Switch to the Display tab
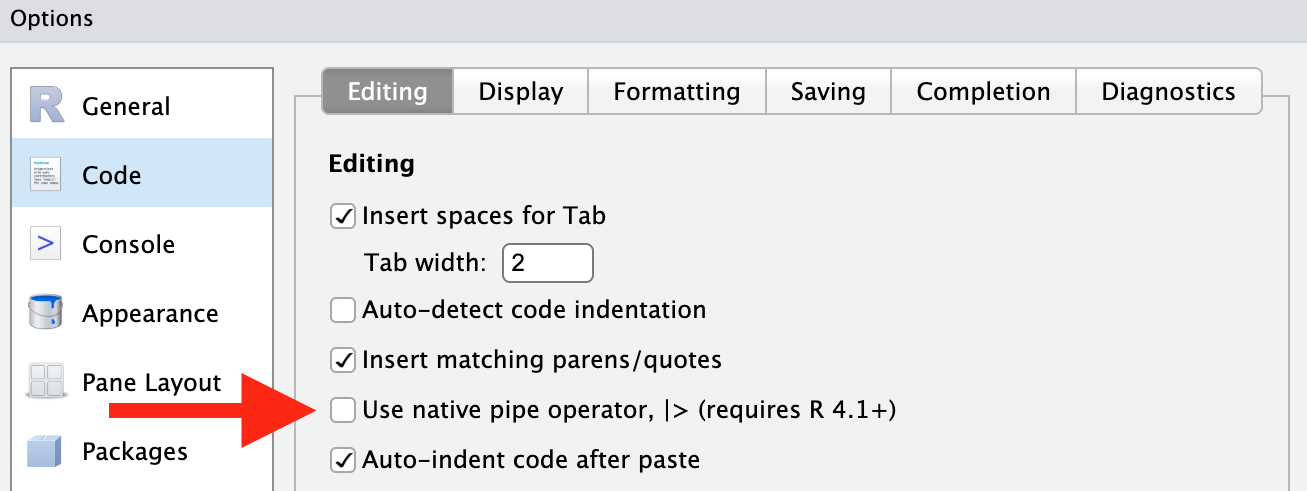Screen dimensions: 1307x491 520,92
